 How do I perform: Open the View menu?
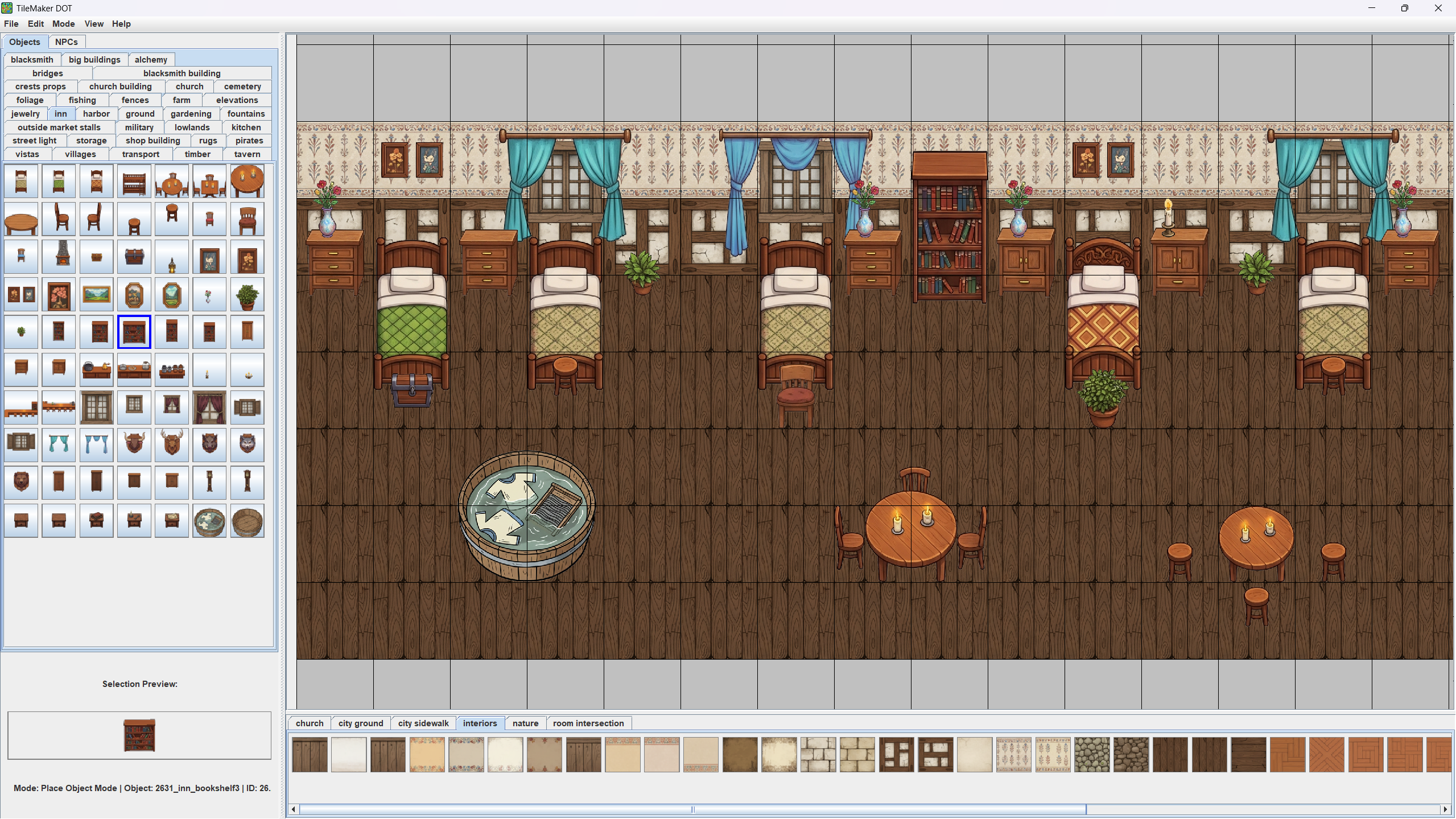[94, 24]
